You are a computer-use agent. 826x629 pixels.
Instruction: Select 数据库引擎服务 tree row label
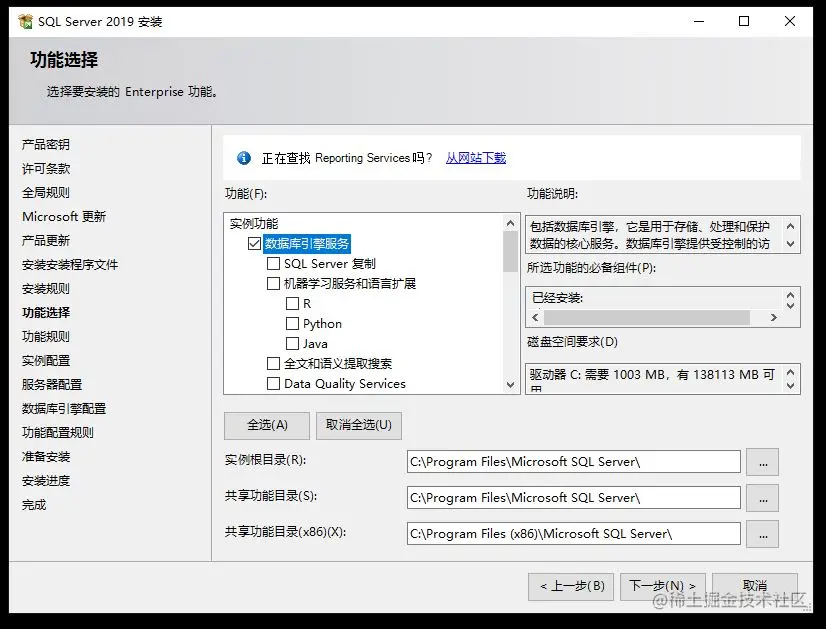coord(307,243)
